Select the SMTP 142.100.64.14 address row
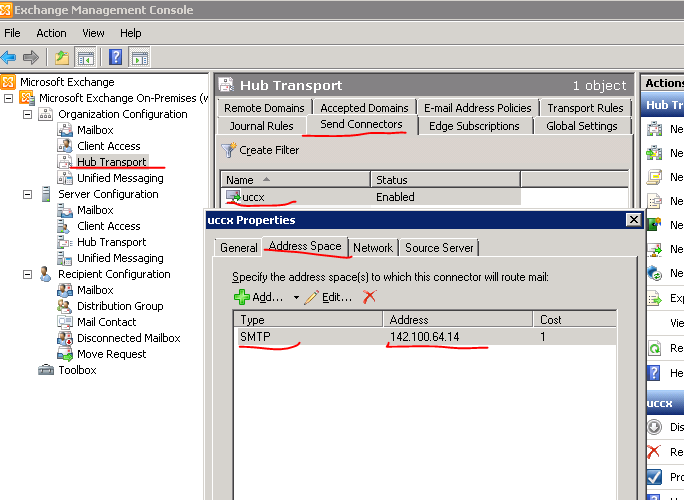This screenshot has width=684, height=500. 425,337
